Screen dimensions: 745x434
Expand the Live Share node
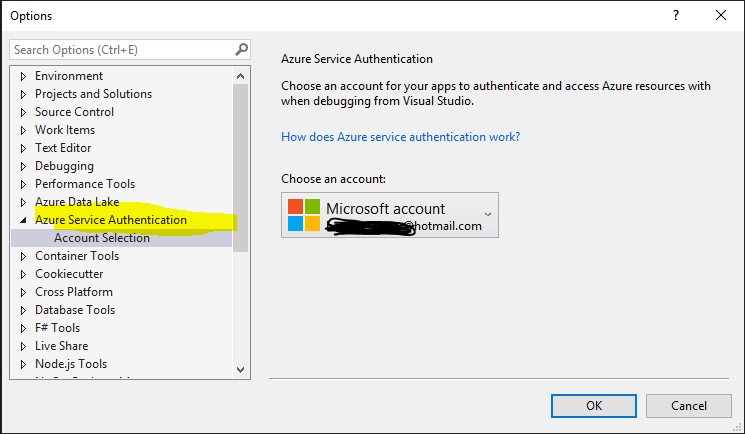point(23,347)
